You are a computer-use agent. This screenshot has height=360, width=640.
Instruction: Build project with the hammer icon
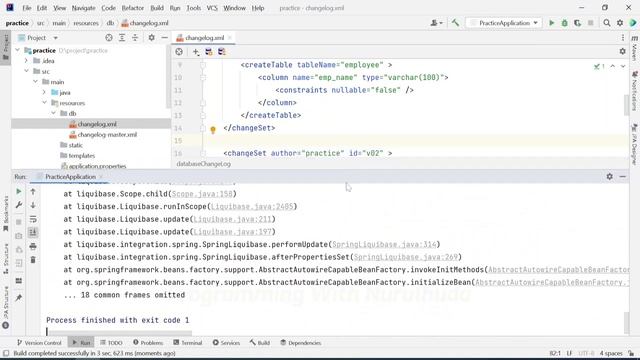455,23
